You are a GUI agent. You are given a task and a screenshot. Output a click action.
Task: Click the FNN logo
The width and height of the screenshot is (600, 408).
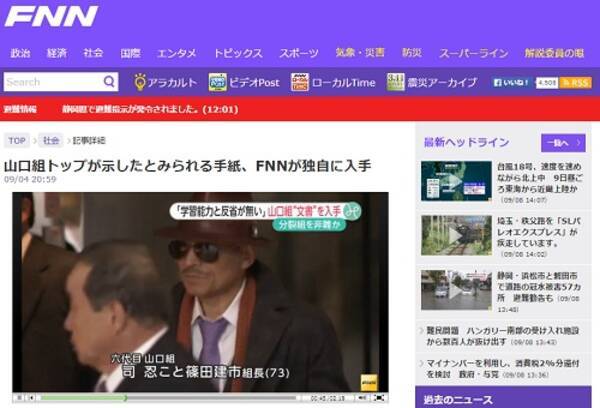coord(51,16)
